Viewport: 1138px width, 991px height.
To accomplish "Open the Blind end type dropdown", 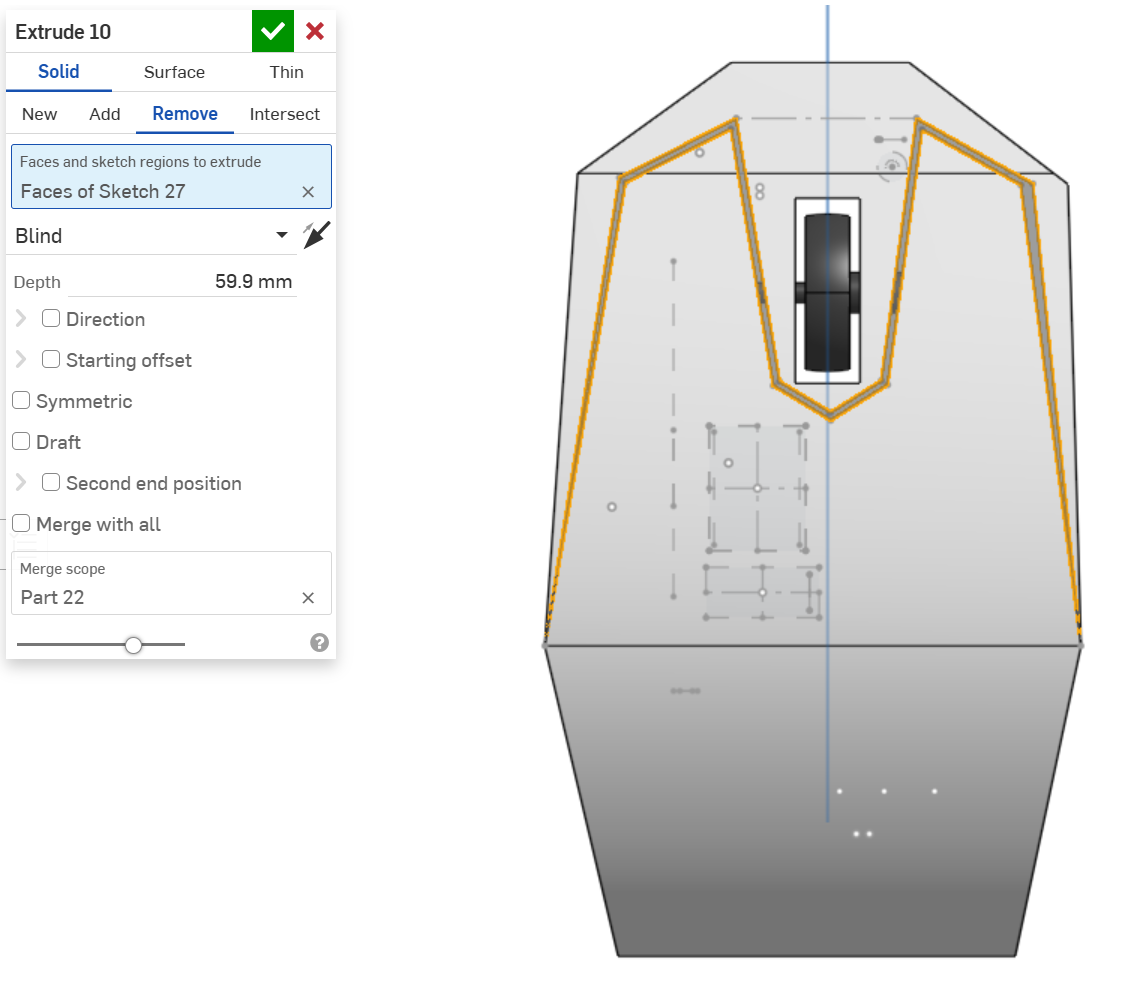I will [x=150, y=236].
